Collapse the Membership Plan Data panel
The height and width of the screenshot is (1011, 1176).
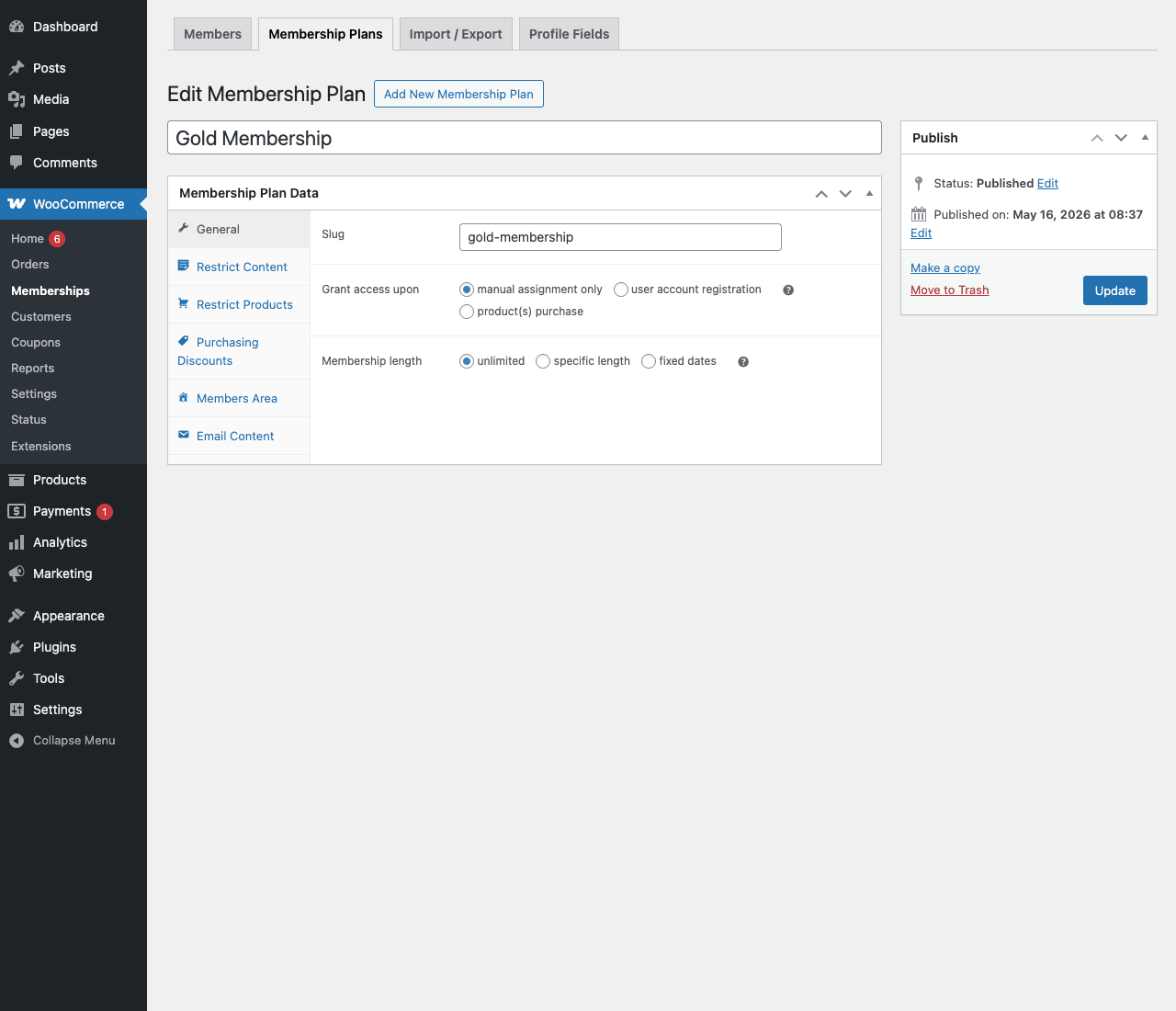click(x=869, y=193)
